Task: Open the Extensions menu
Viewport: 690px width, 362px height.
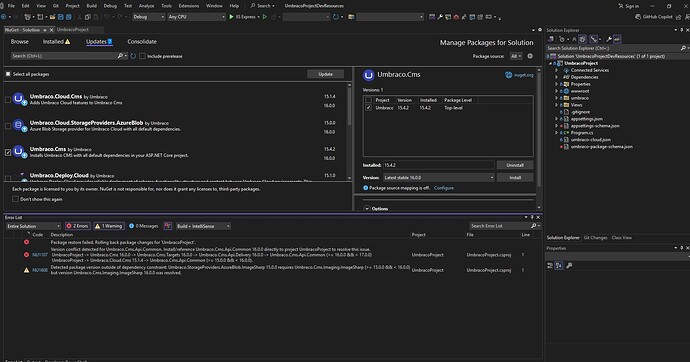Action: (188, 6)
